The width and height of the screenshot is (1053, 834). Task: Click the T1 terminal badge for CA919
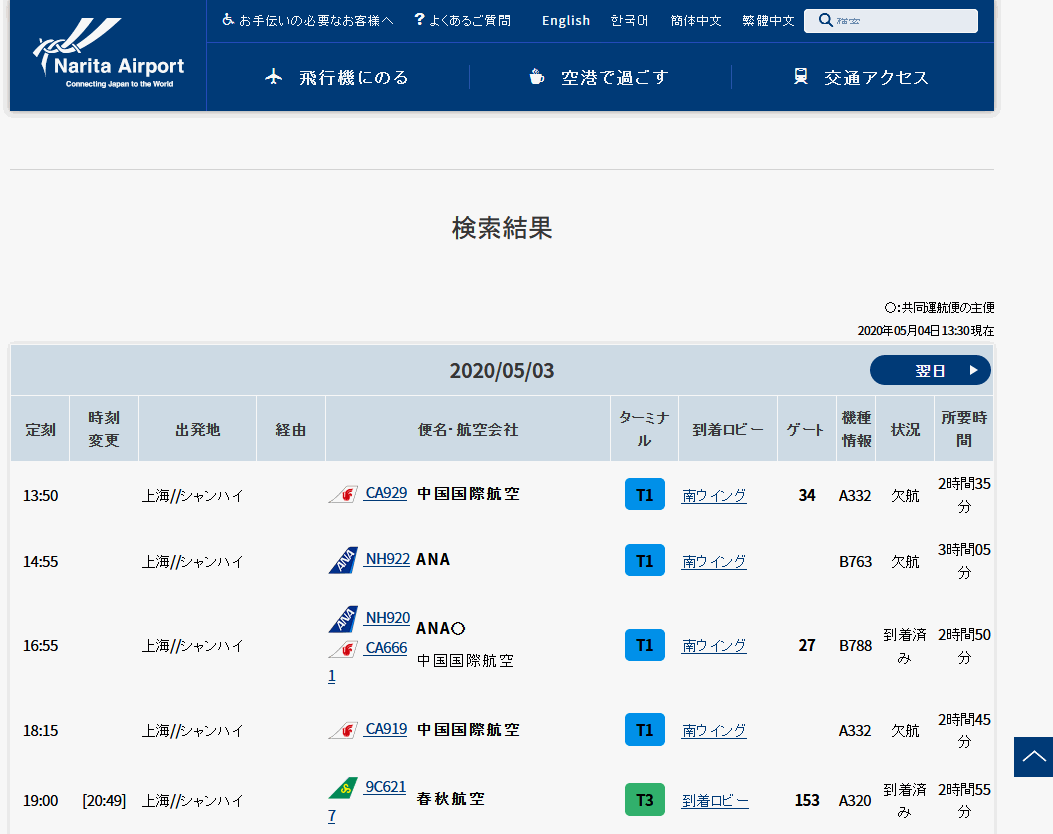(645, 729)
